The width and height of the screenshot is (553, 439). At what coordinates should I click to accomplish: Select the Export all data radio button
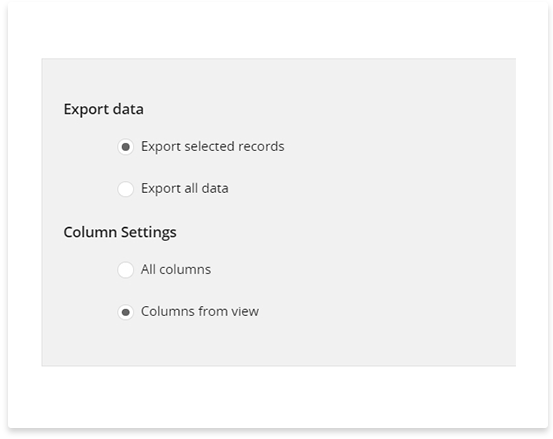click(x=126, y=189)
